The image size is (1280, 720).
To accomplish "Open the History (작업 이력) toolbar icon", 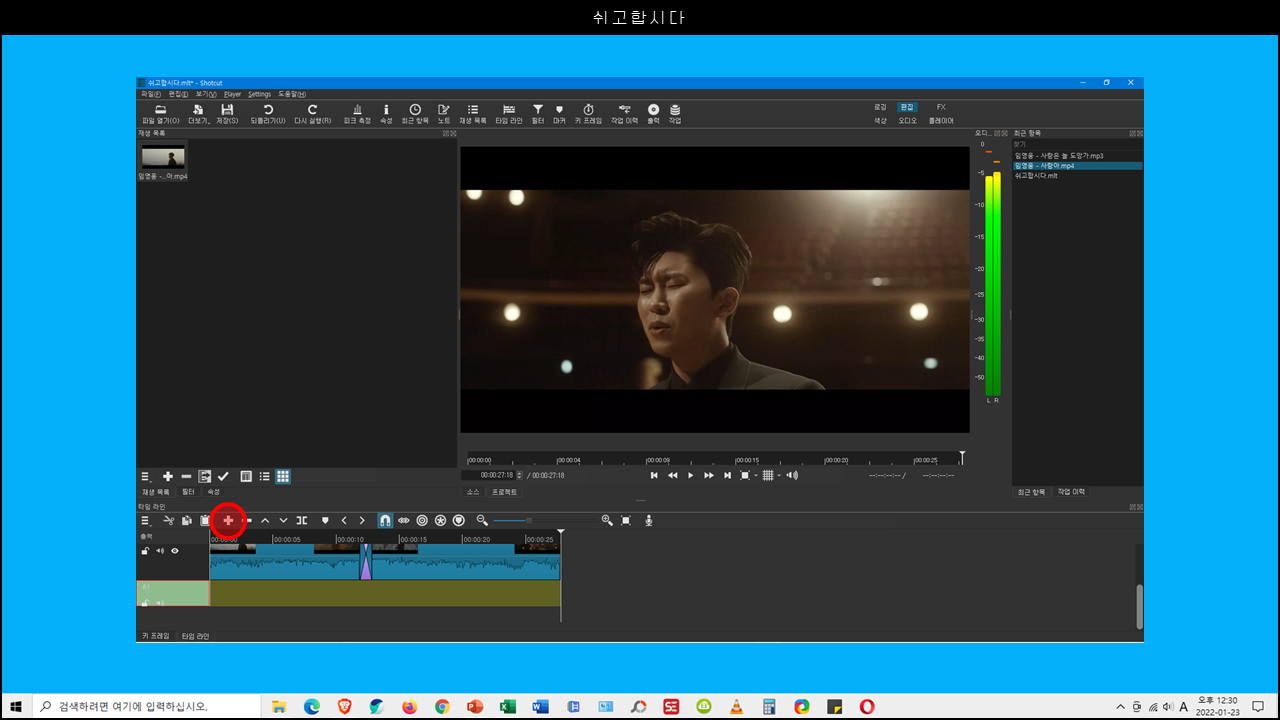I will tap(624, 109).
